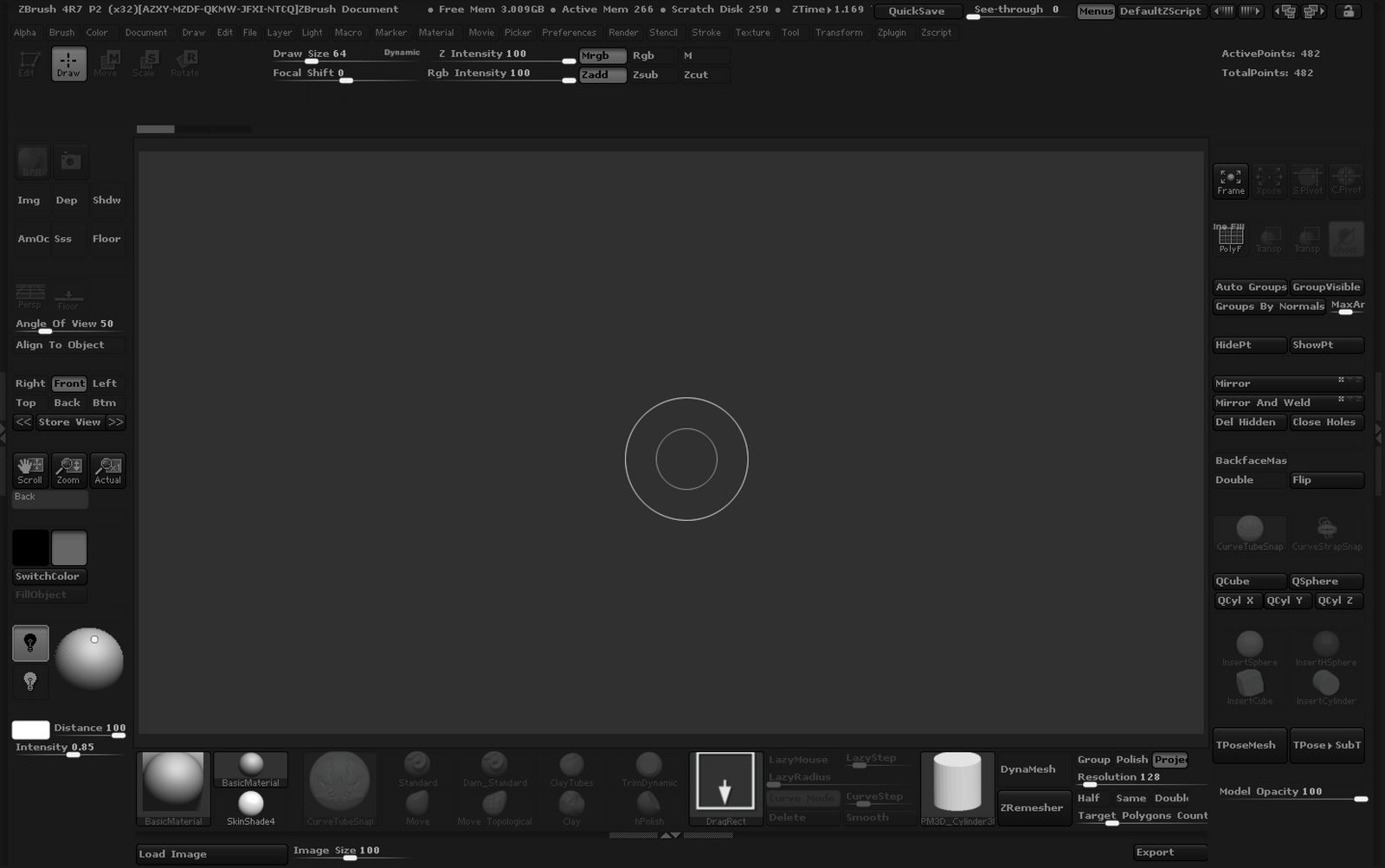Select the Draw mode icon in top toolbar
The width and height of the screenshot is (1385, 868).
(x=68, y=63)
